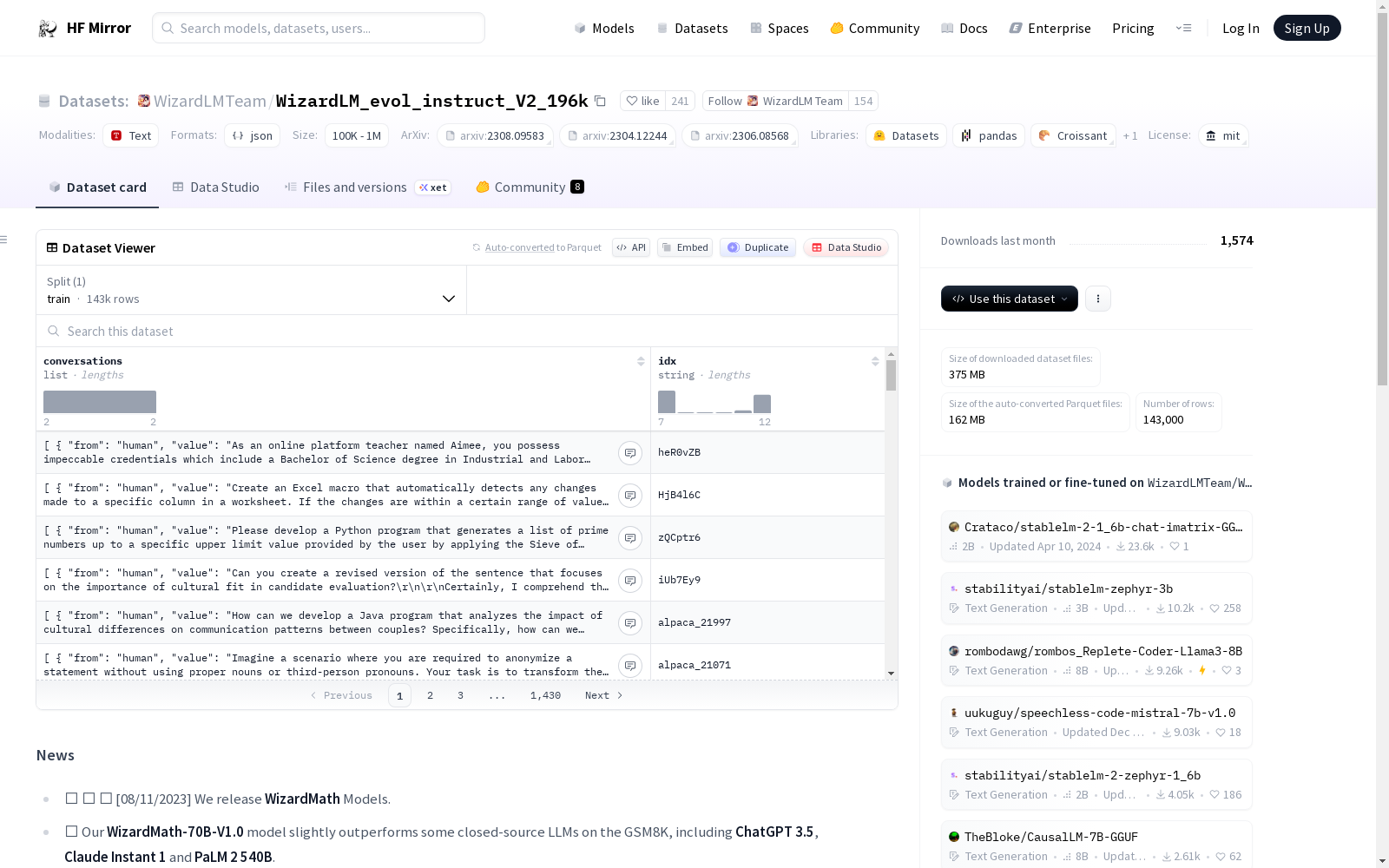
Task: Go to page 2 of the dataset
Action: (x=430, y=695)
